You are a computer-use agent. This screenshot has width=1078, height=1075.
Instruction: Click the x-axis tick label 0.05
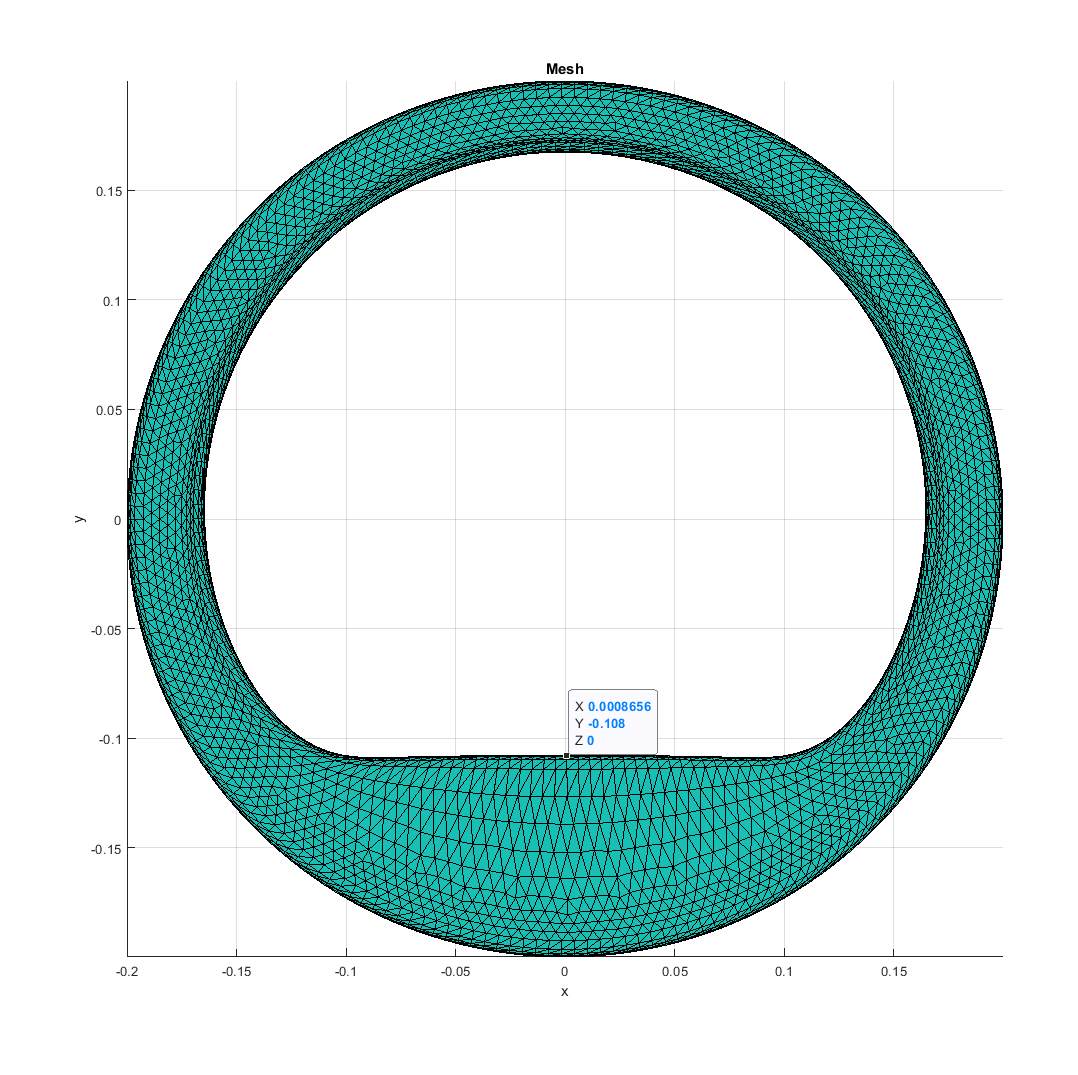click(674, 972)
